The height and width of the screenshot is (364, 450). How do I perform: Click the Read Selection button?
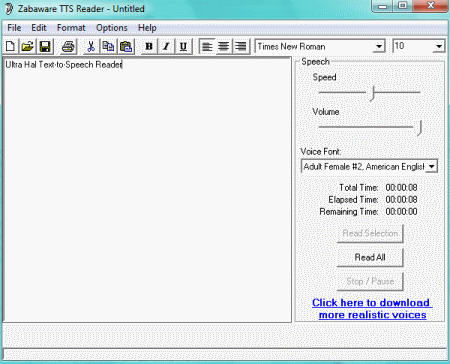coord(370,233)
